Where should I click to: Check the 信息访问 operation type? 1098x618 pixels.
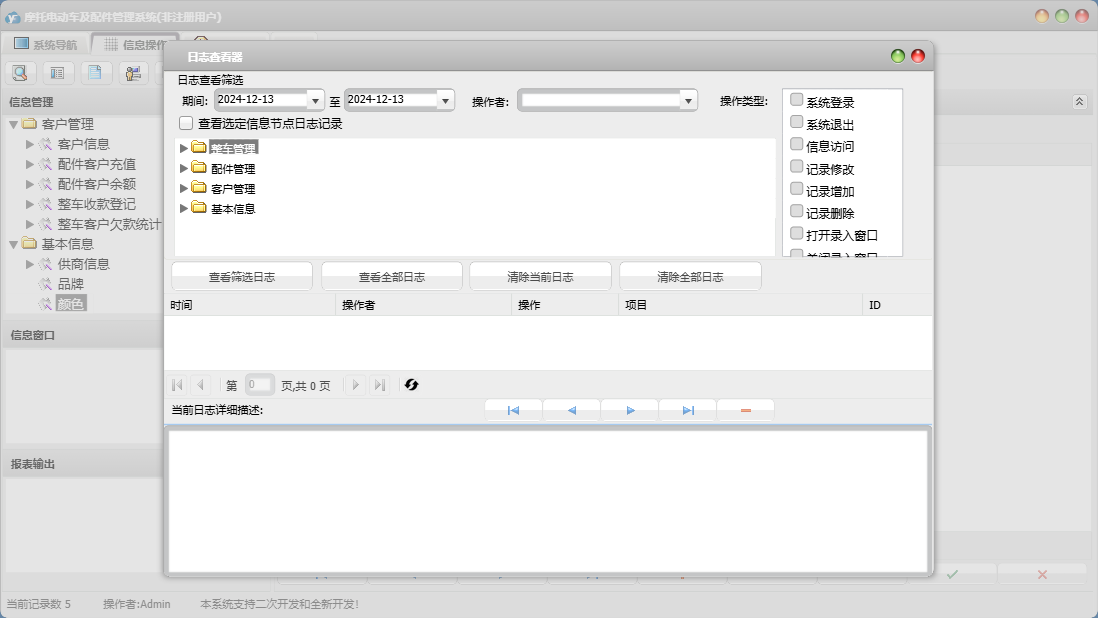pyautogui.click(x=796, y=144)
